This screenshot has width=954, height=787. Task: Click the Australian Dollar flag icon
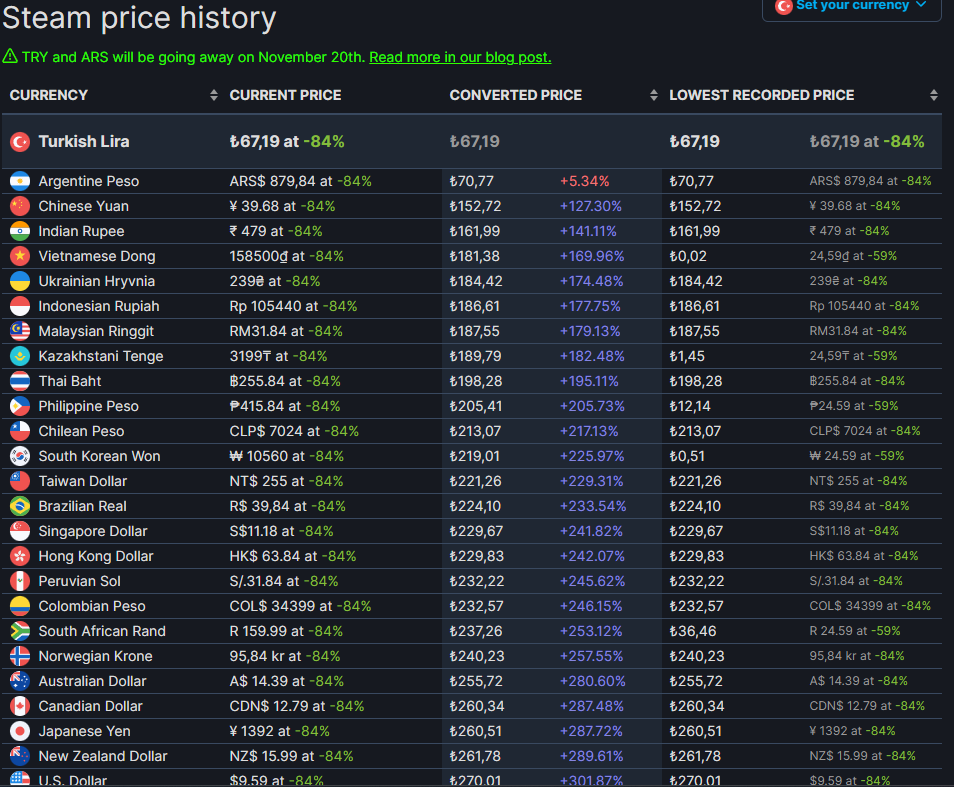click(x=20, y=681)
